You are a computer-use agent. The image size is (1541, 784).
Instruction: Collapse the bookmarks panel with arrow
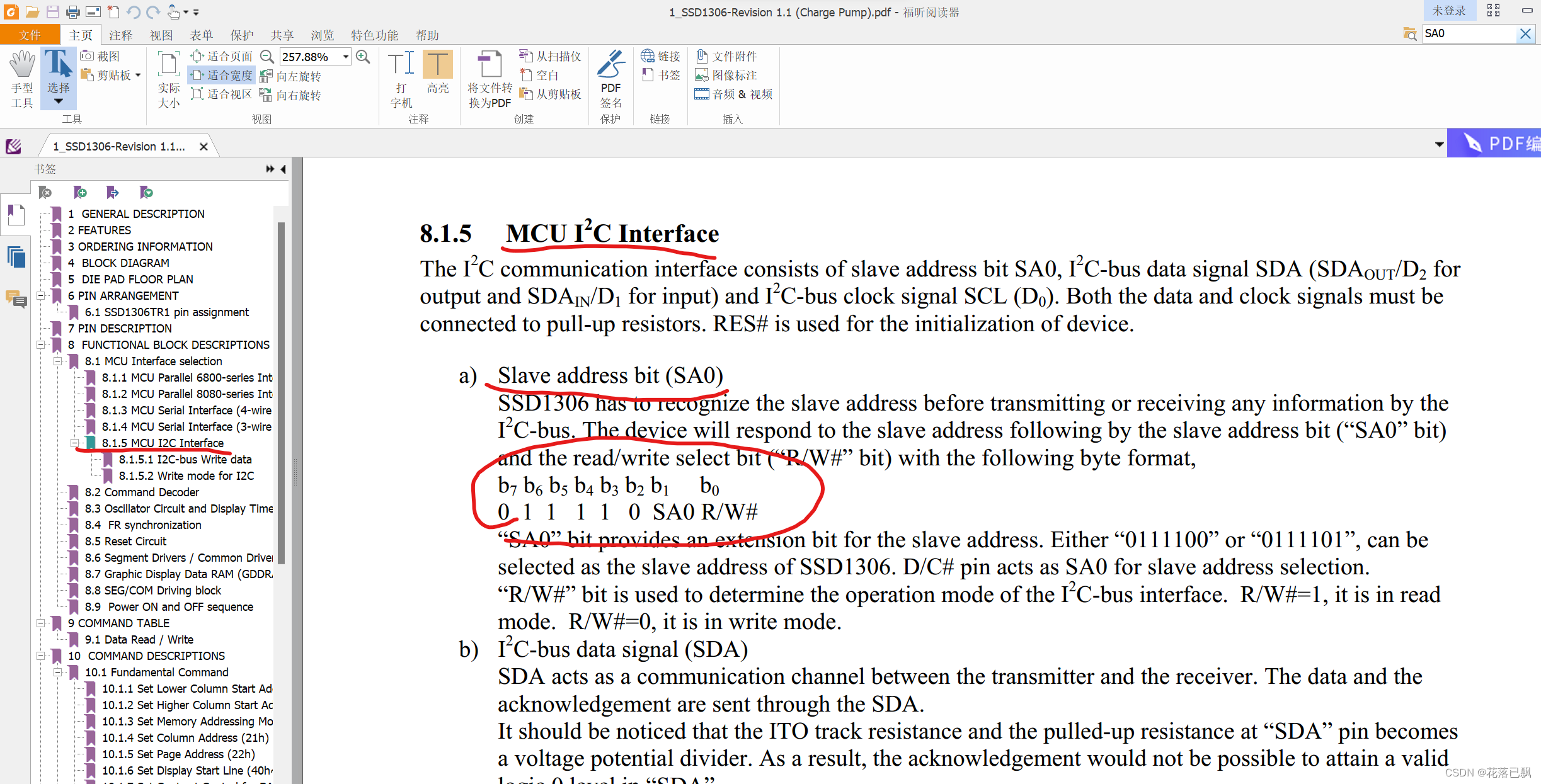pos(284,169)
